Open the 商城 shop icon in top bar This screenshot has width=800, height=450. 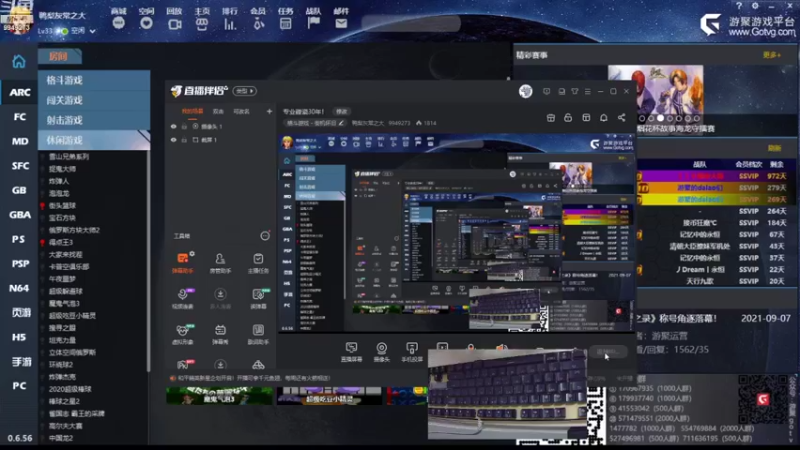click(118, 23)
